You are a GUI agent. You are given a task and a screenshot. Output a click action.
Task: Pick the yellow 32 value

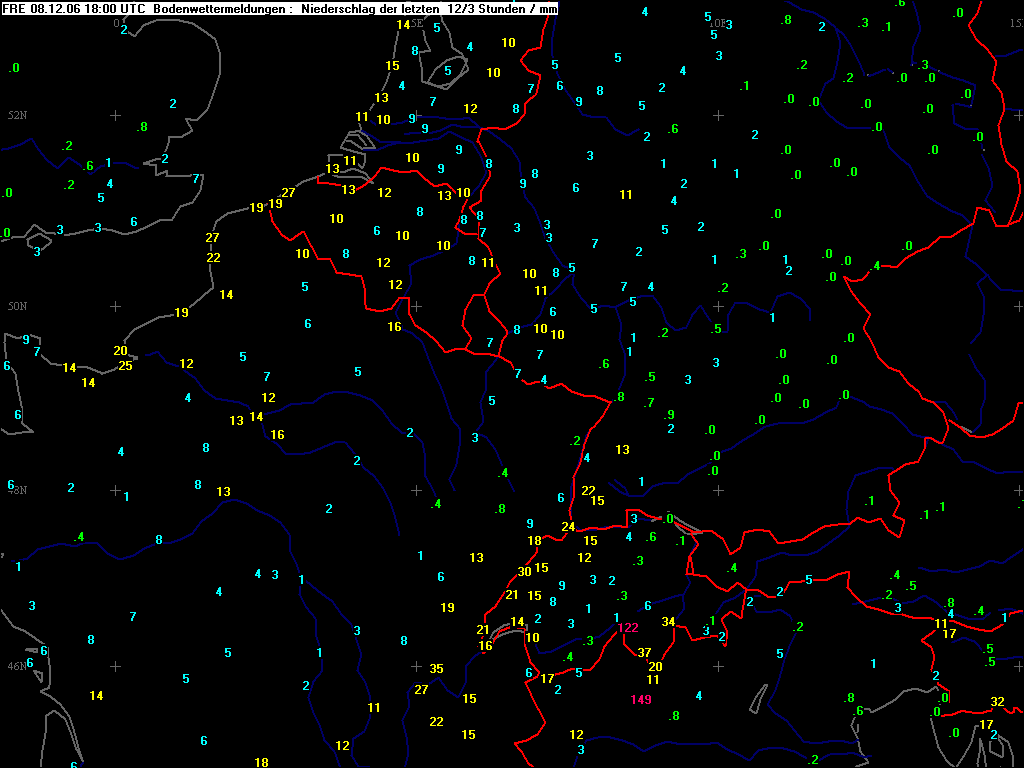997,701
